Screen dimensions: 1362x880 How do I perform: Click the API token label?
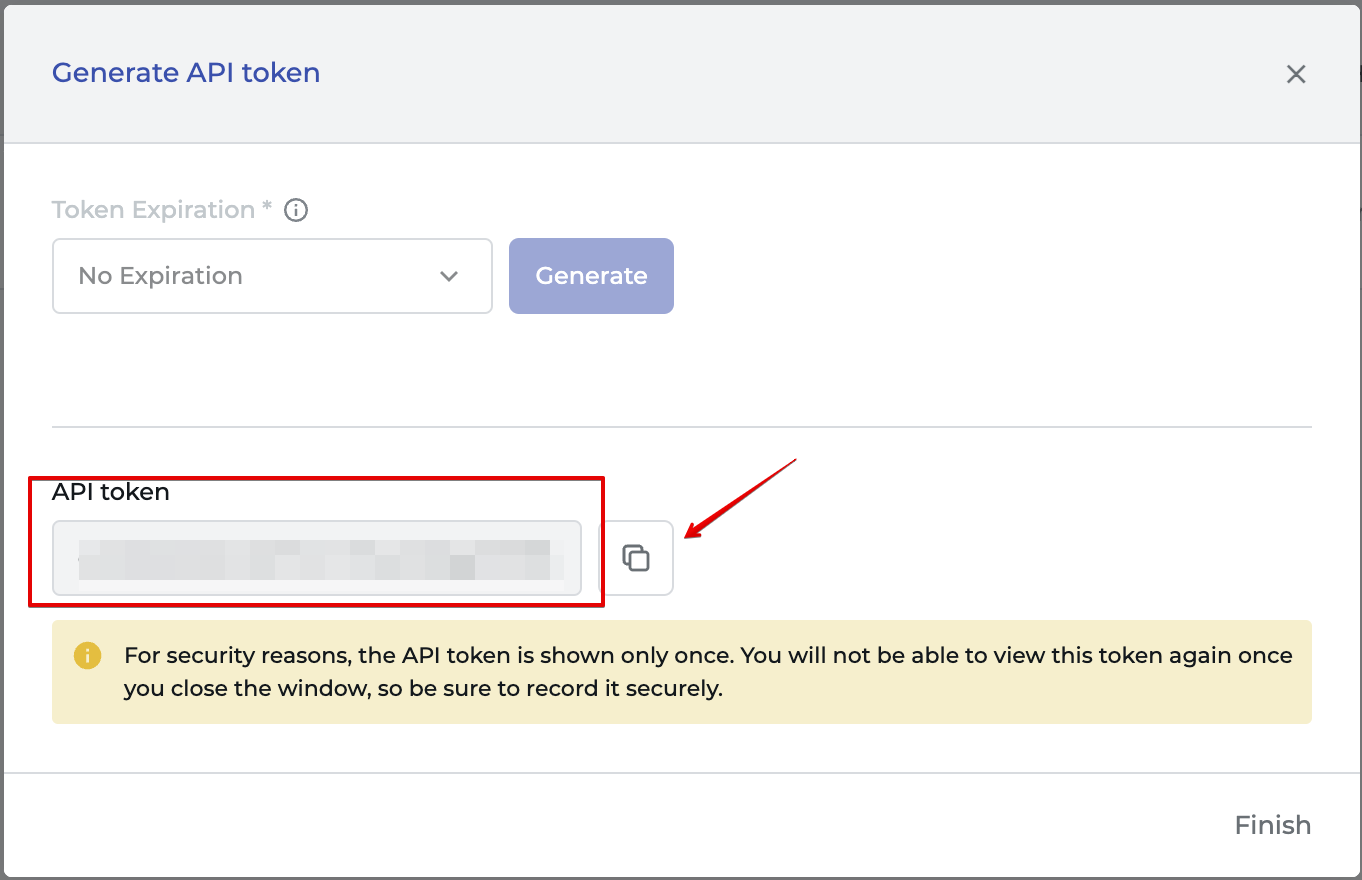click(111, 492)
